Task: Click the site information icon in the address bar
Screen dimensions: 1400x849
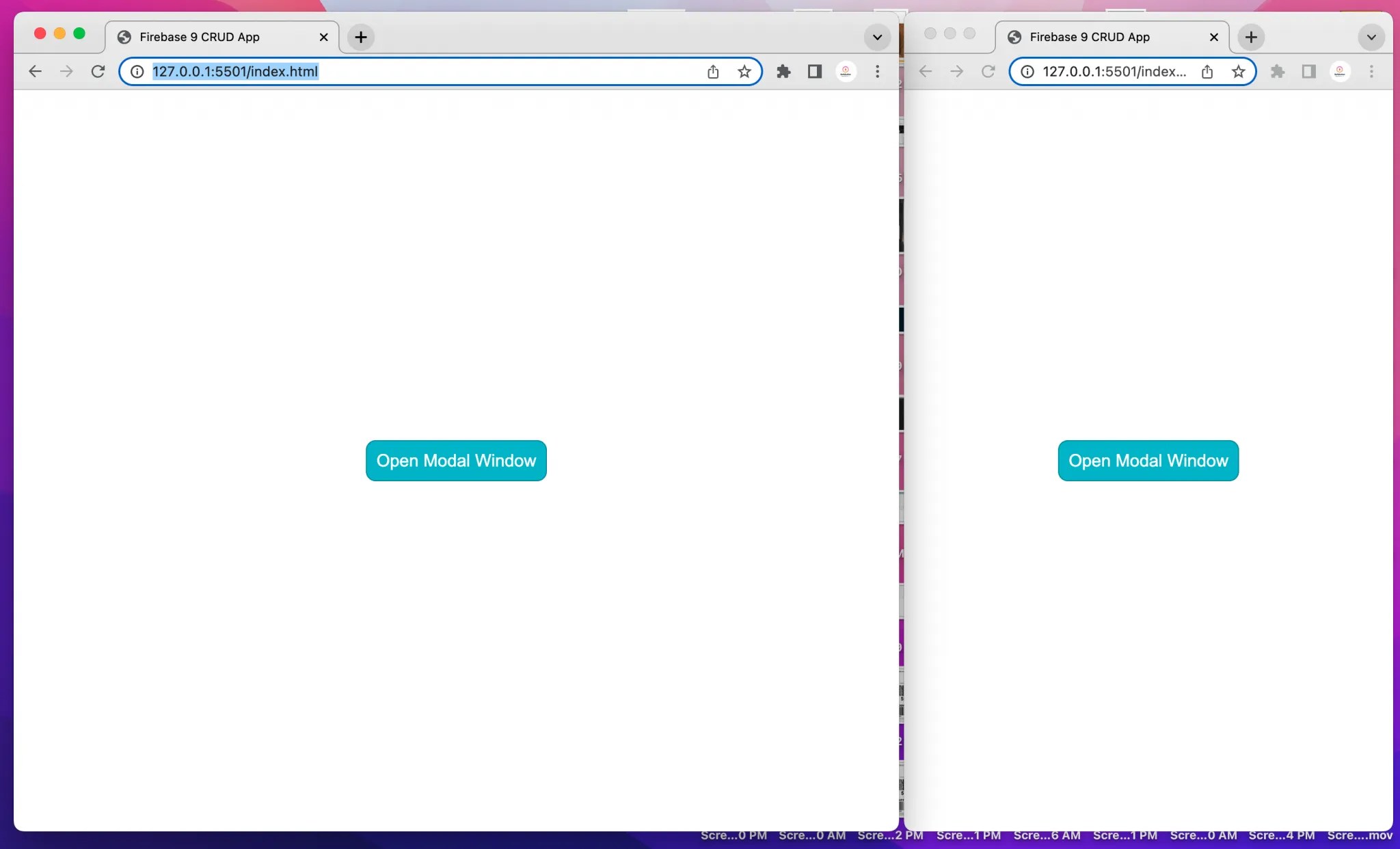Action: tap(136, 71)
